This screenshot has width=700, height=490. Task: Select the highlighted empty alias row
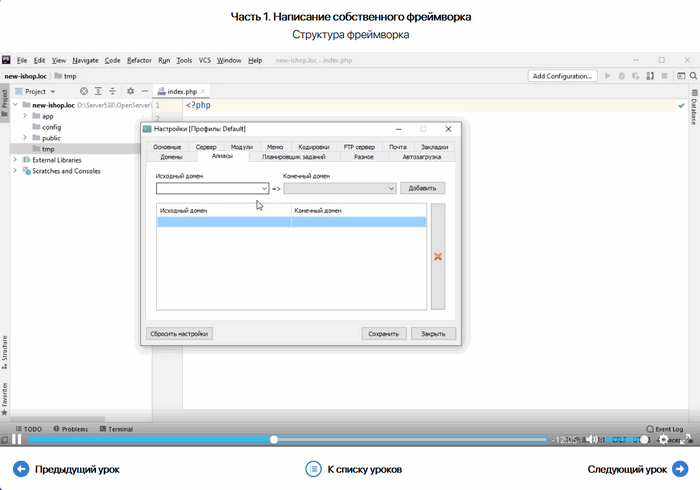(291, 223)
